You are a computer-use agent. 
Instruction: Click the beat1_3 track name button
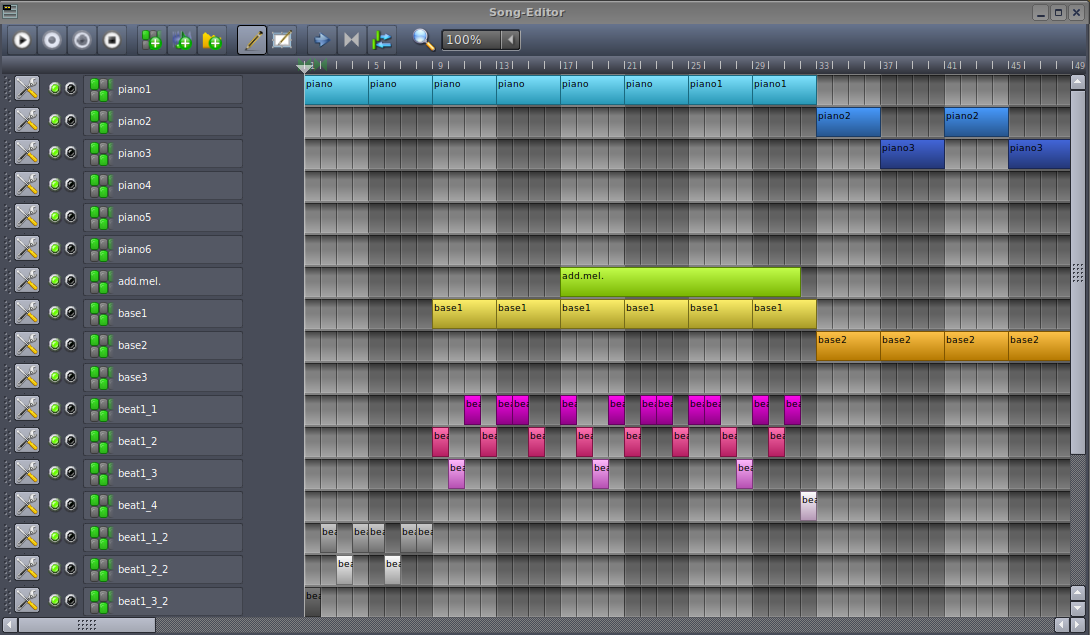[x=163, y=473]
